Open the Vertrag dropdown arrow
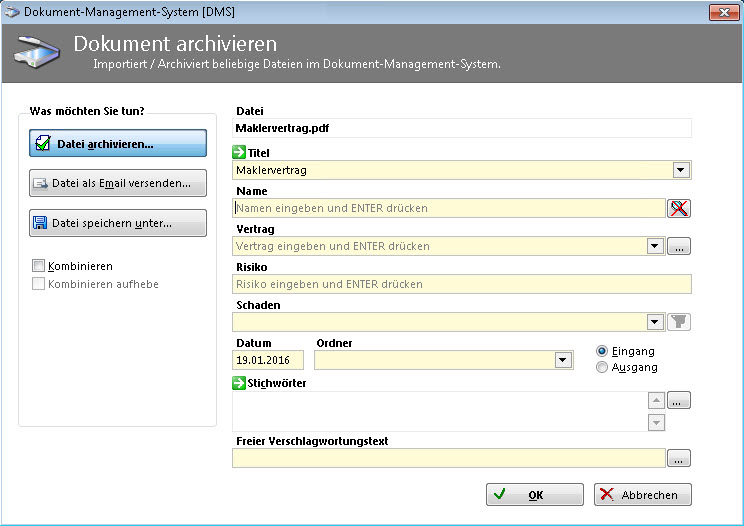The height and width of the screenshot is (526, 744). click(655, 246)
